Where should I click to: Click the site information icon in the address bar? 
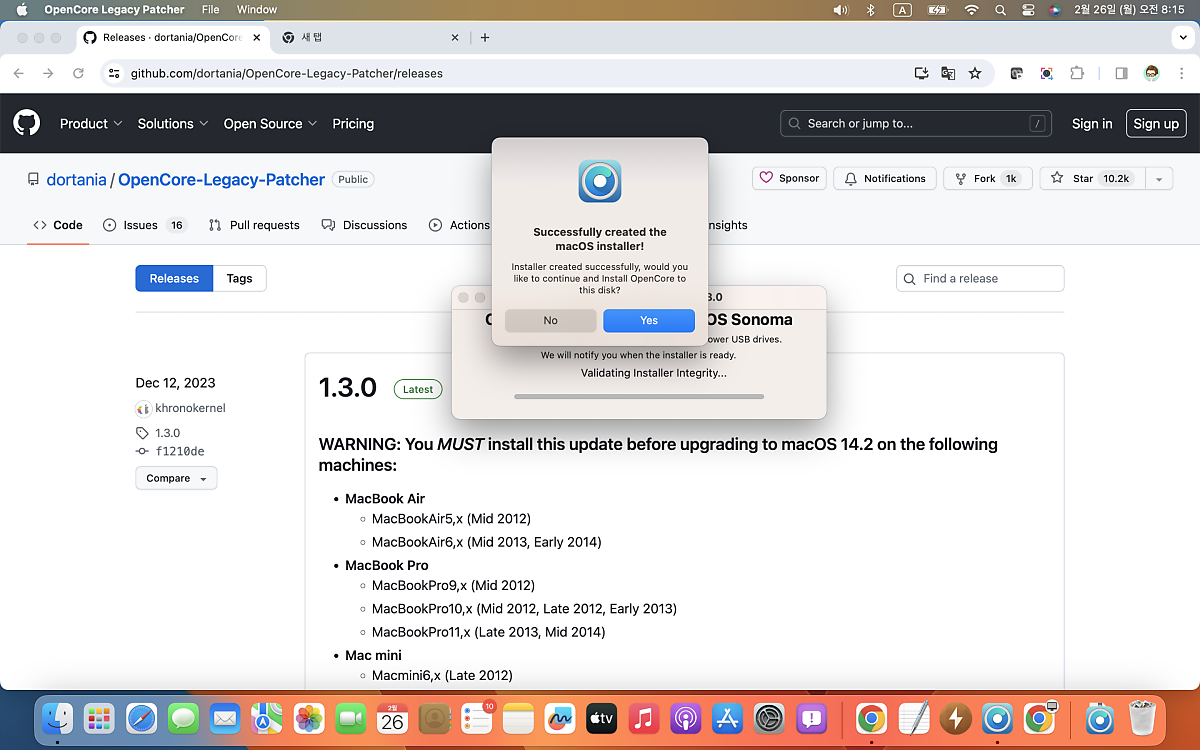click(x=115, y=73)
